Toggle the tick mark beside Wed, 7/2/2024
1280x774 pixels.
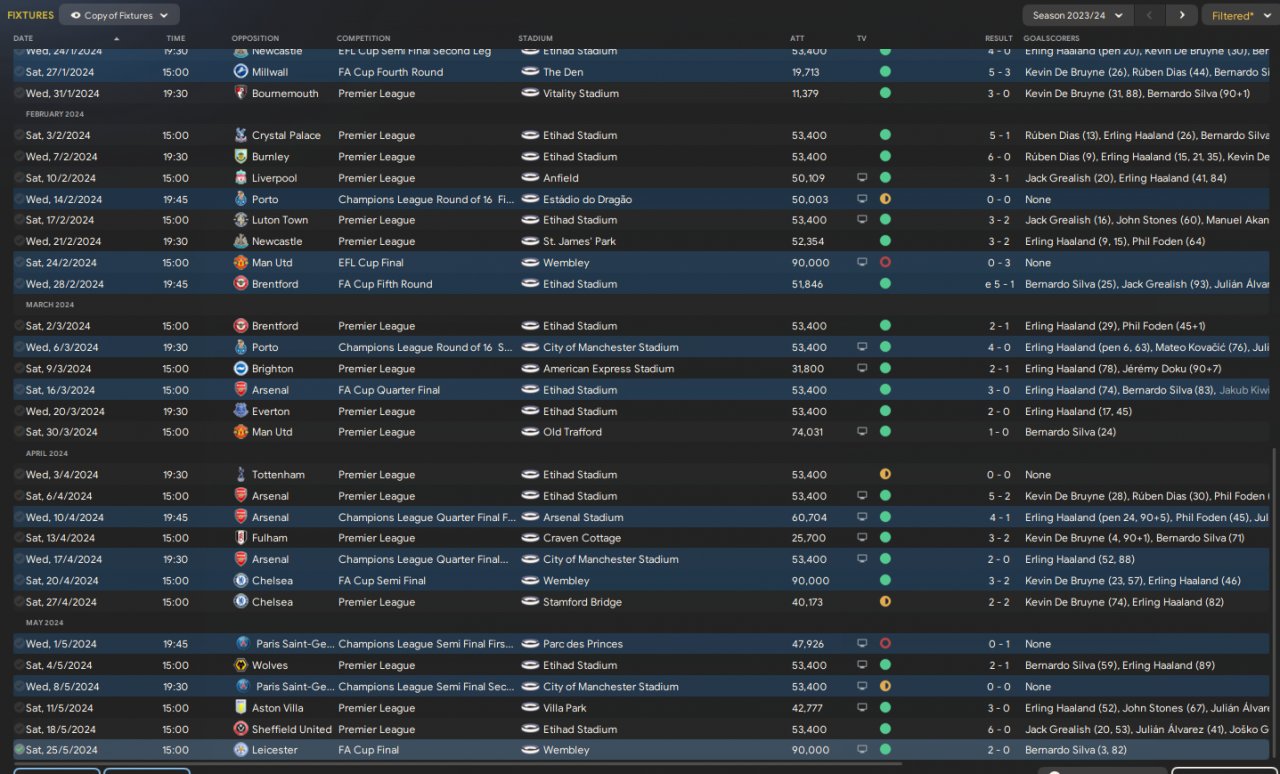pos(19,157)
